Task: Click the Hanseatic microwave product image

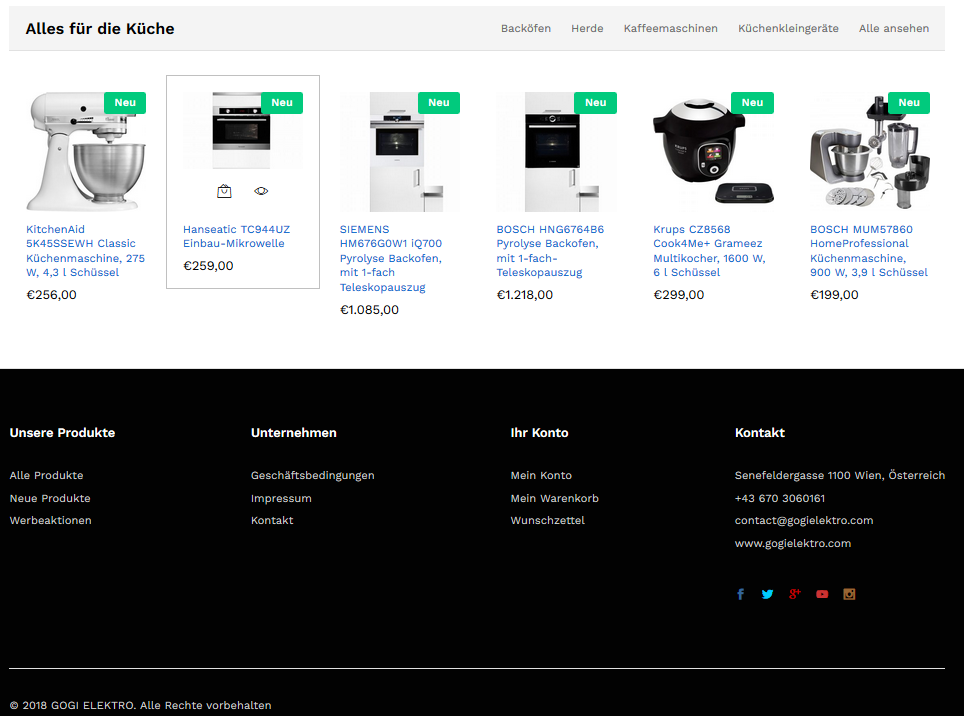Action: coord(243,130)
